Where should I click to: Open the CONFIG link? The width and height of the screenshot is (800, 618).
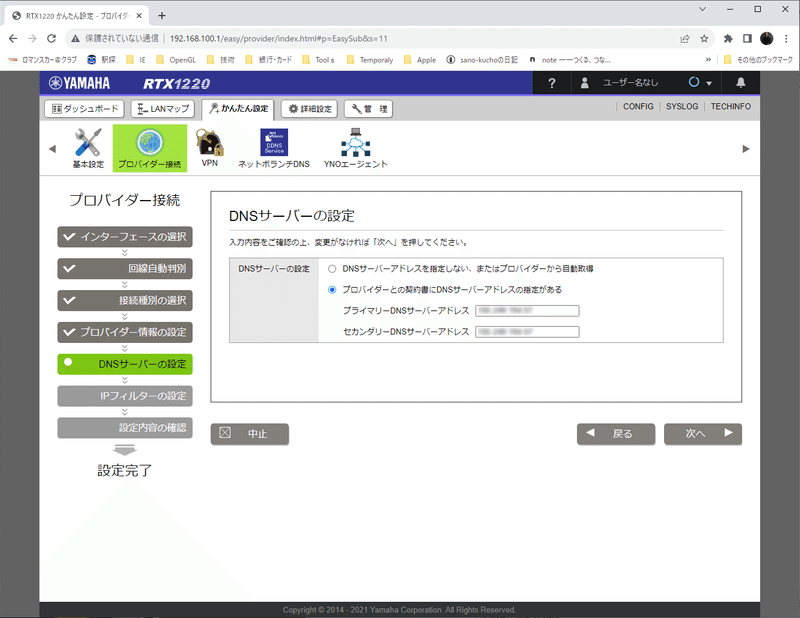point(638,106)
